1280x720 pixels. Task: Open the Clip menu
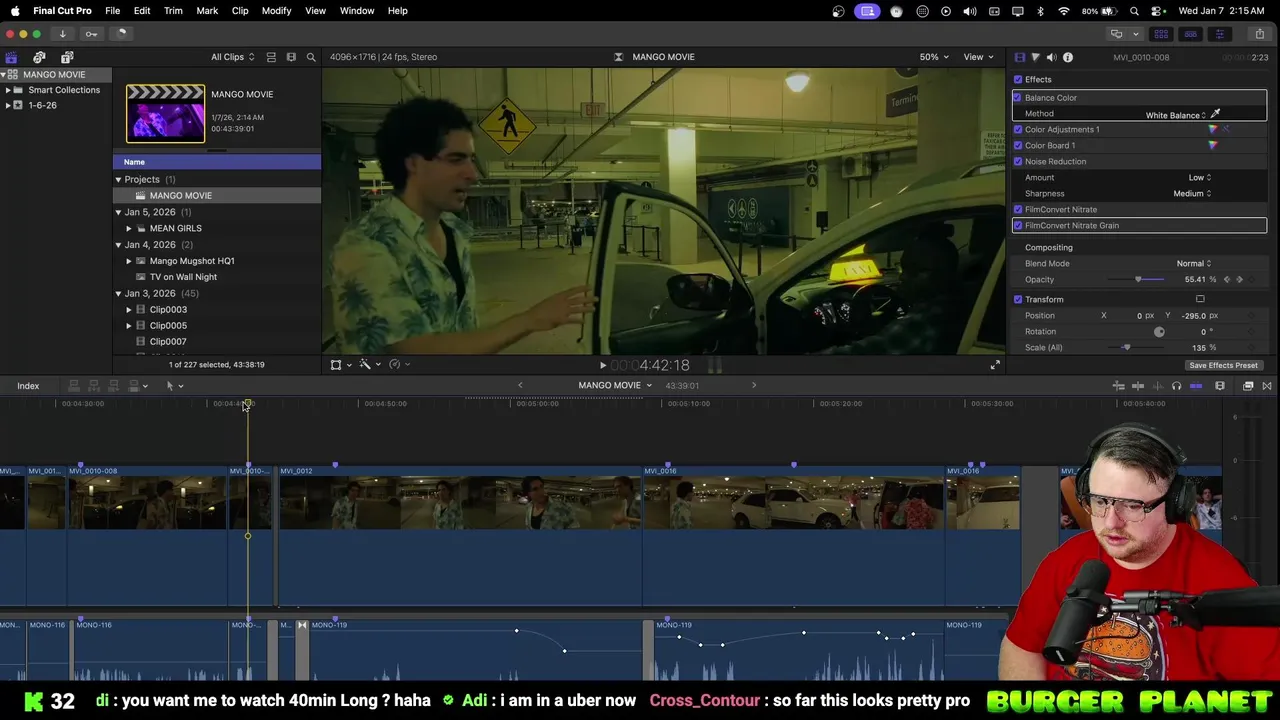240,10
